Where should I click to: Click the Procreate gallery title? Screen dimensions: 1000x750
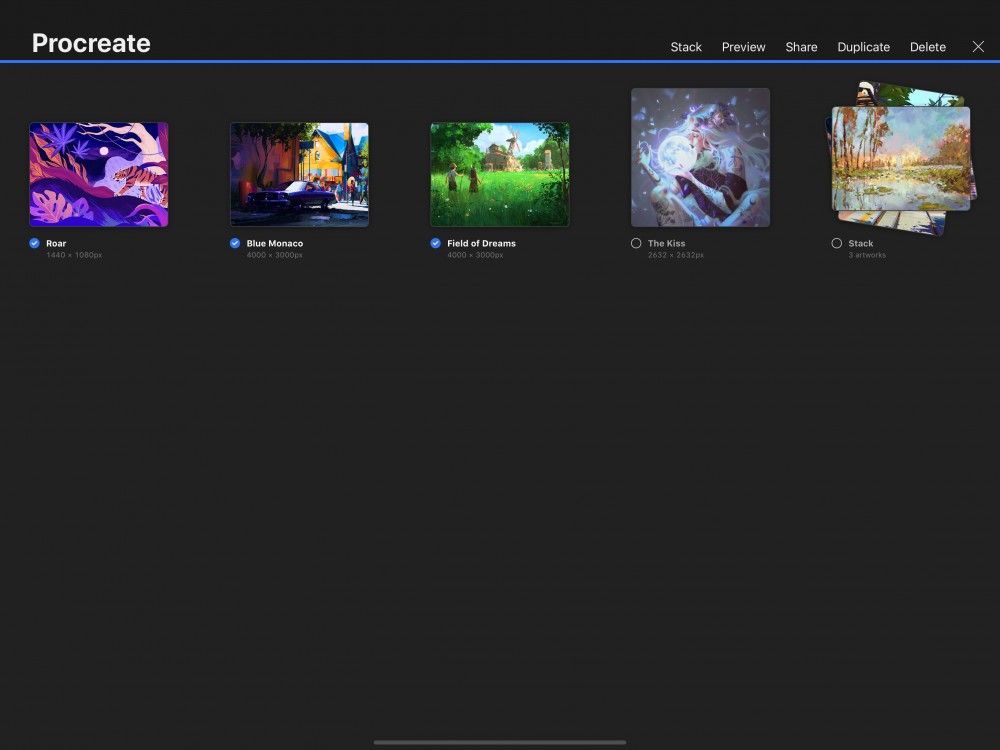[x=91, y=43]
